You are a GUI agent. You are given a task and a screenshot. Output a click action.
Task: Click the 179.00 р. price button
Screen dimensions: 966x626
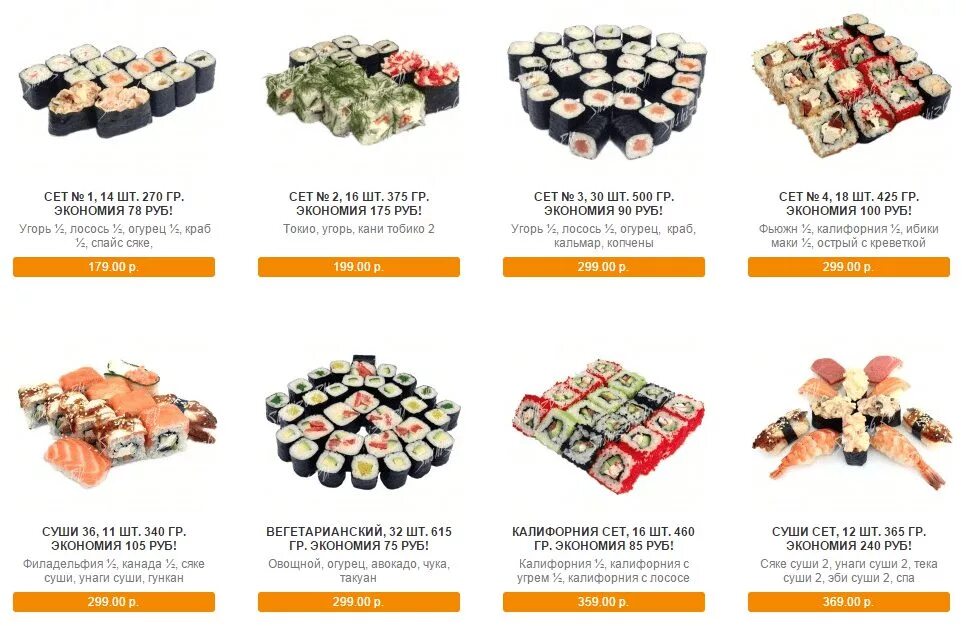(x=114, y=267)
